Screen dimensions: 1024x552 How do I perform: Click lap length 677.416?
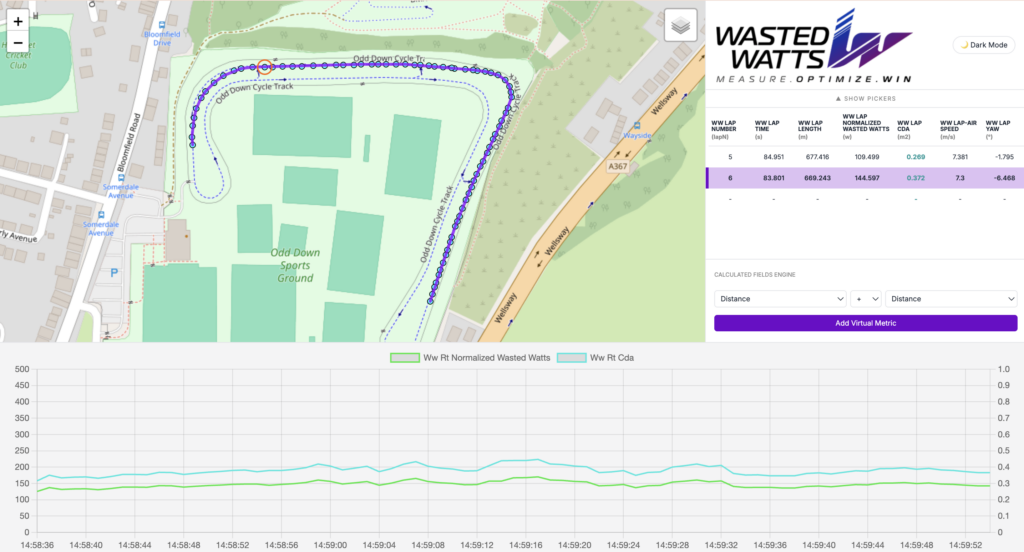pyautogui.click(x=817, y=157)
